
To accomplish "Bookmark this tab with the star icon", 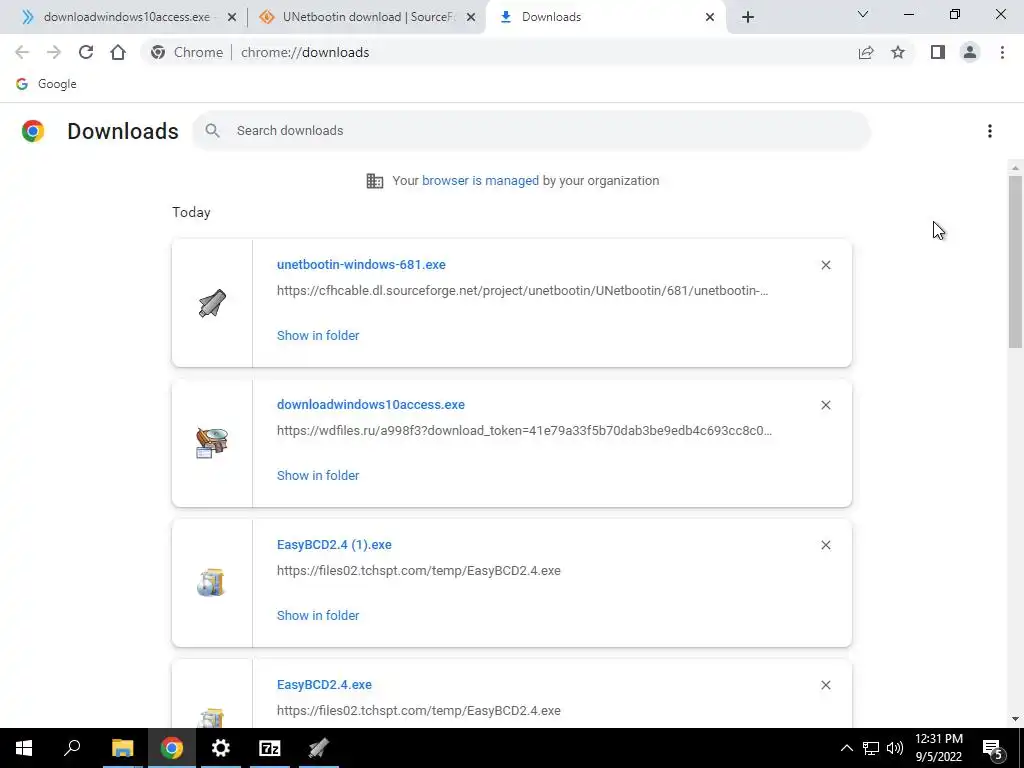I will [898, 52].
